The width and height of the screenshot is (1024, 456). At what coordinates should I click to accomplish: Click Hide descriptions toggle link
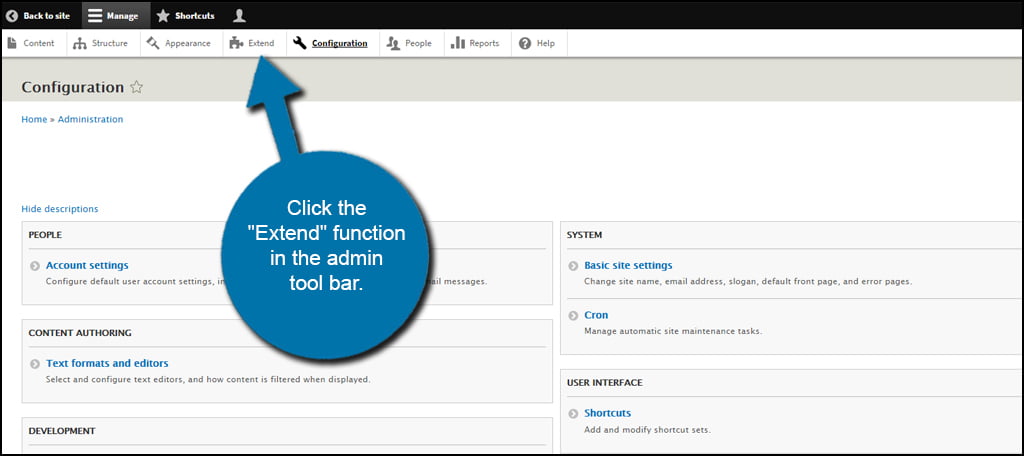point(60,209)
